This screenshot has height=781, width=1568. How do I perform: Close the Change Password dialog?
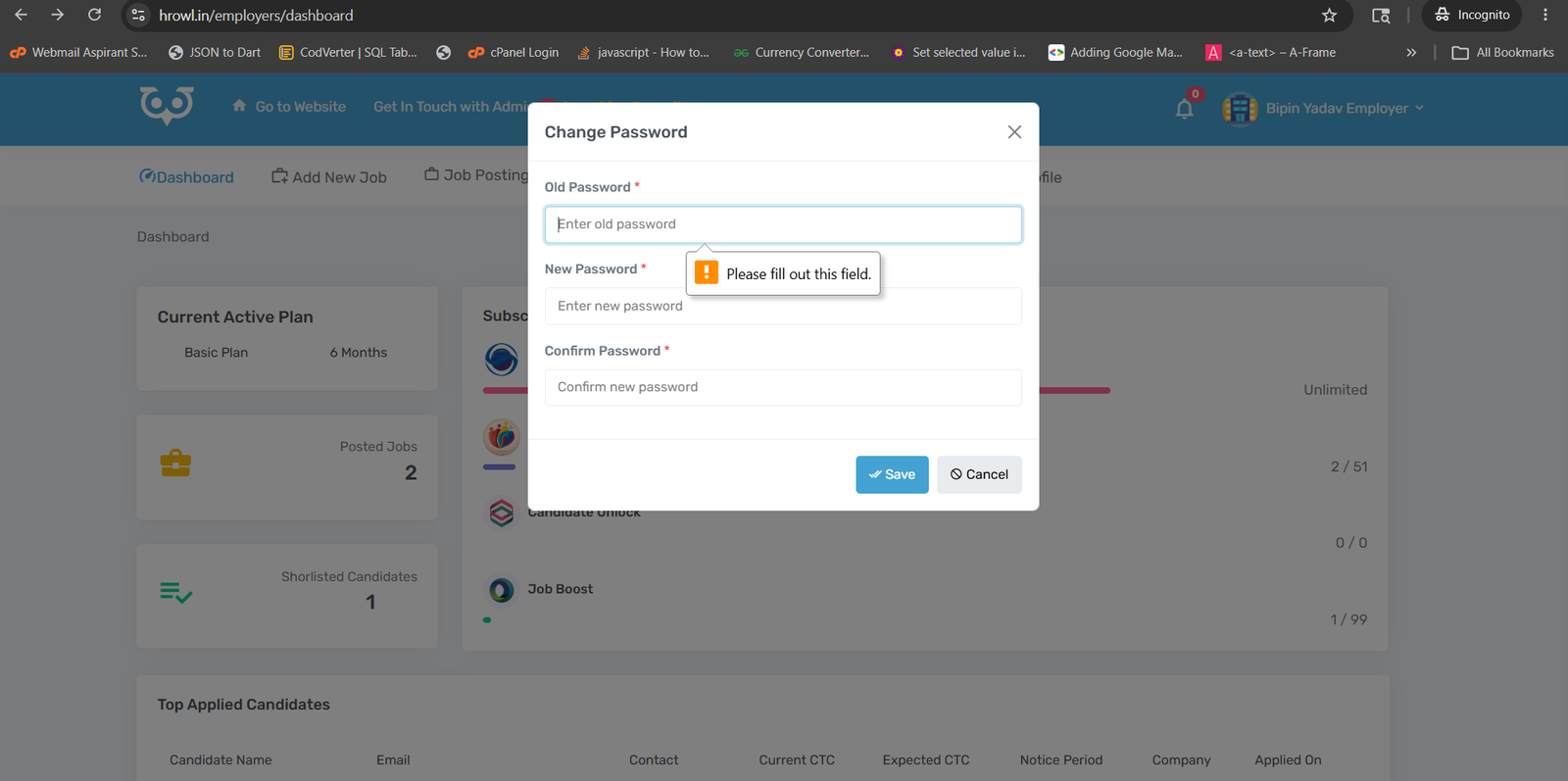click(x=1014, y=132)
